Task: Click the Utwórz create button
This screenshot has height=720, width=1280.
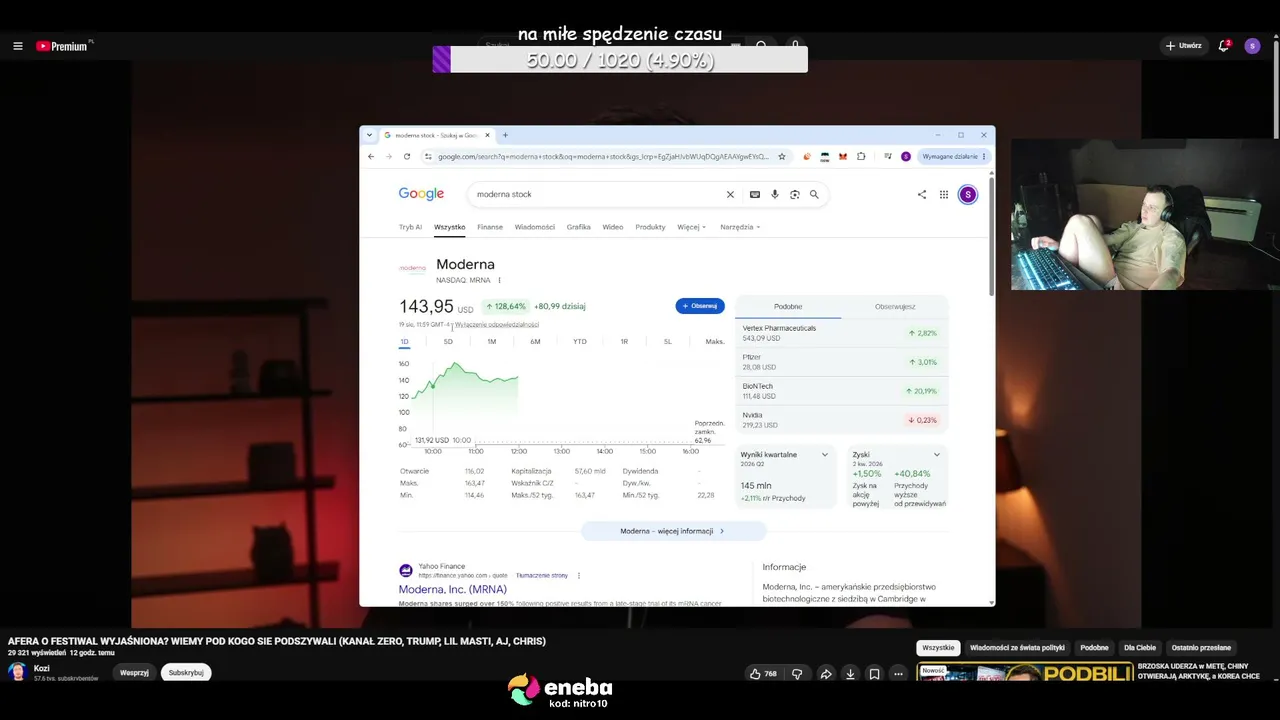Action: (x=1183, y=46)
